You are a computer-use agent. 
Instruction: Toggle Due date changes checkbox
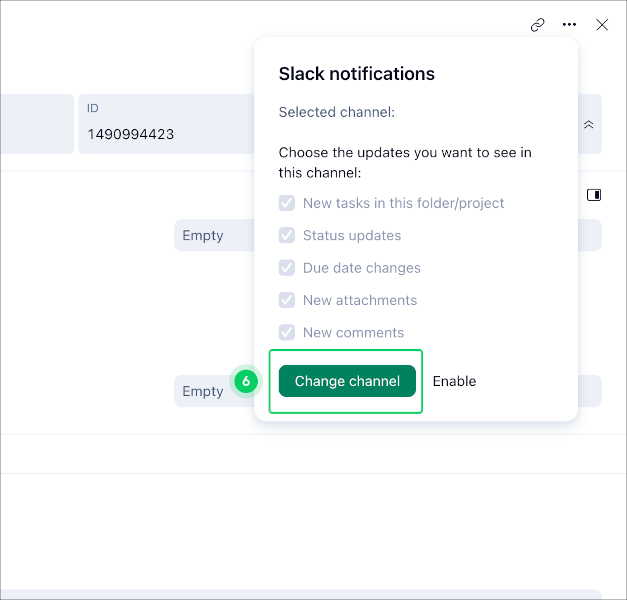pyautogui.click(x=287, y=268)
